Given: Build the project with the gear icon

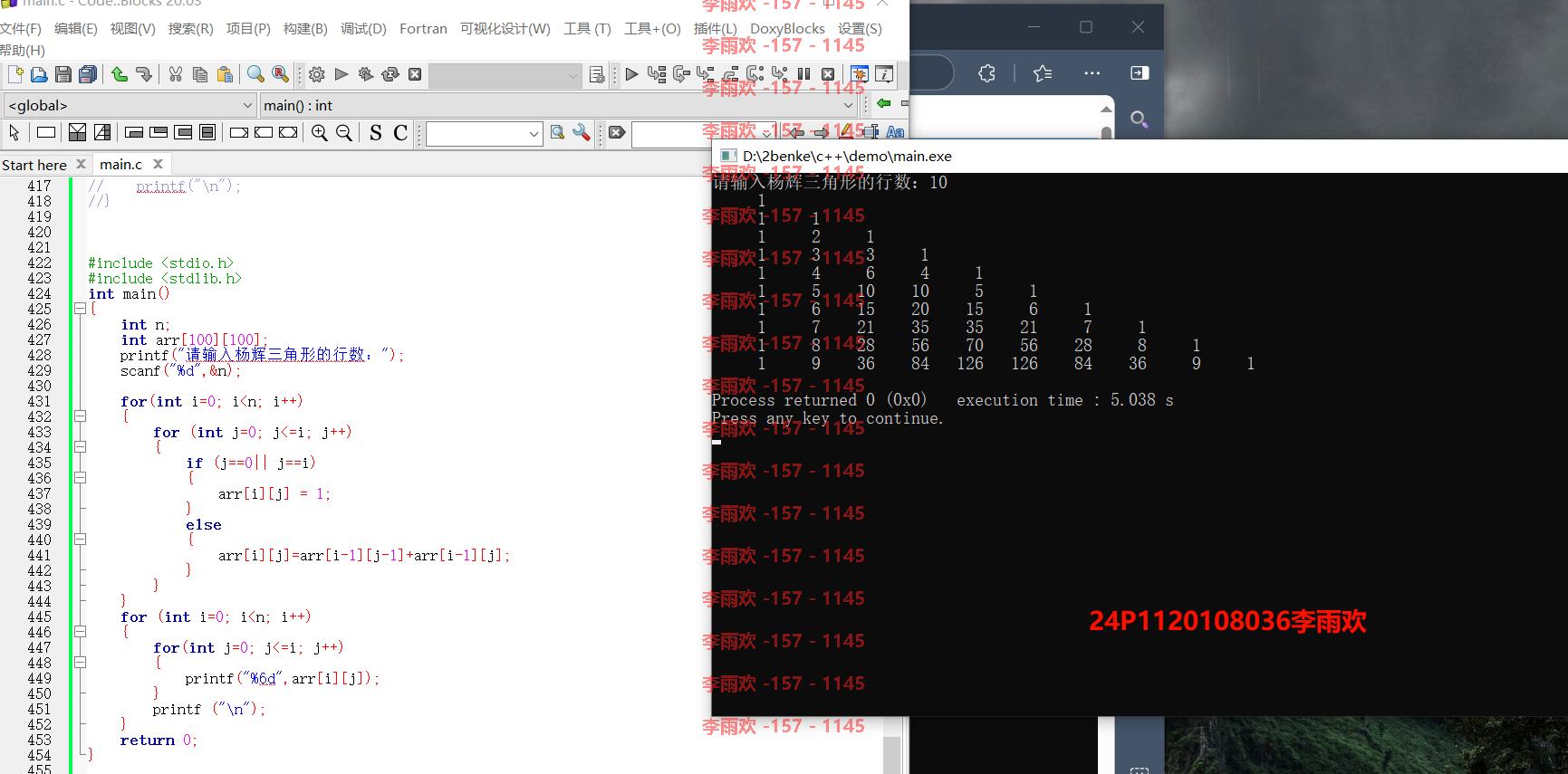Looking at the screenshot, I should (x=317, y=74).
